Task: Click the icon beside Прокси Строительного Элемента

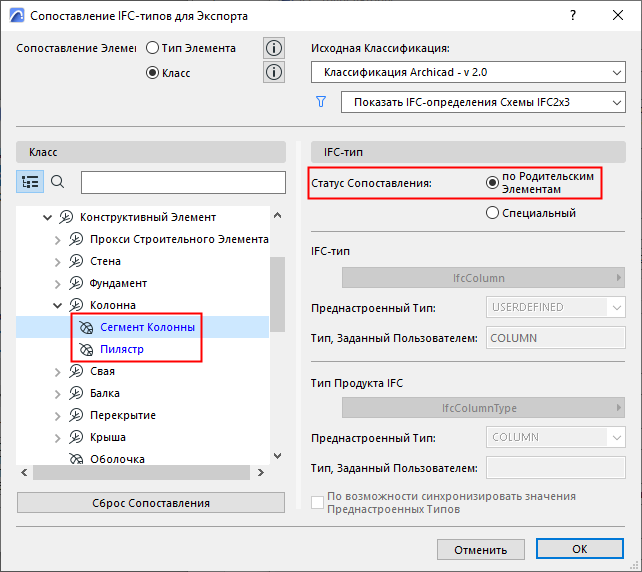Action: 76,239
